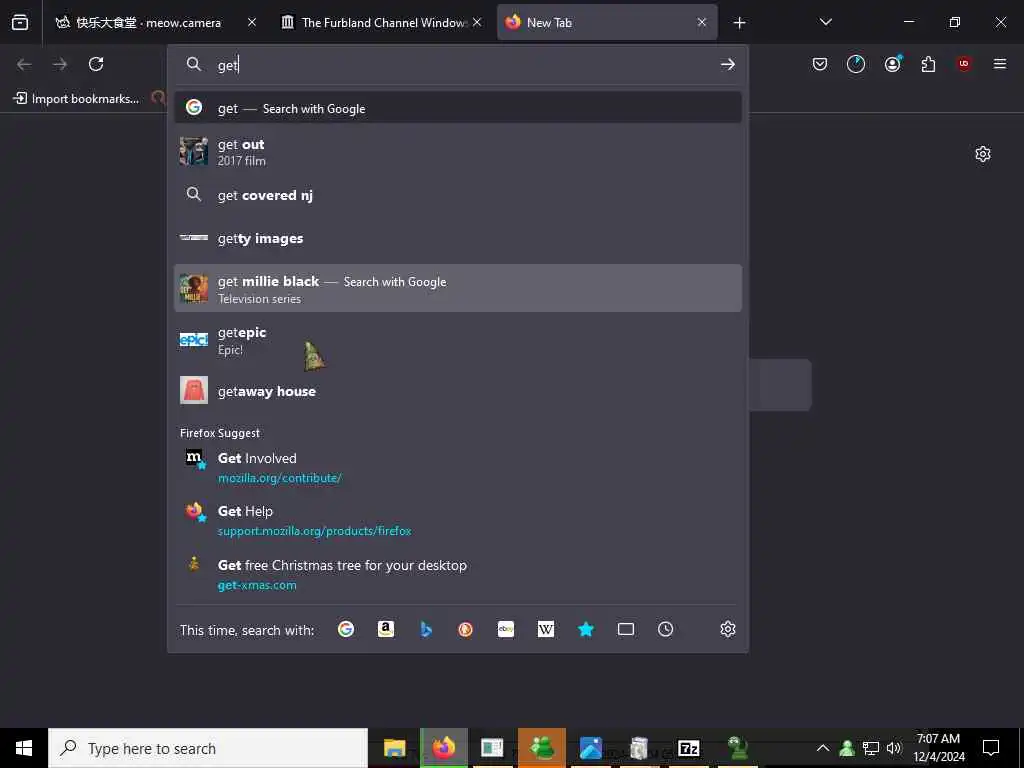Select 'get out' 2017 film suggestion
This screenshot has height=768, width=1024.
pyautogui.click(x=458, y=152)
